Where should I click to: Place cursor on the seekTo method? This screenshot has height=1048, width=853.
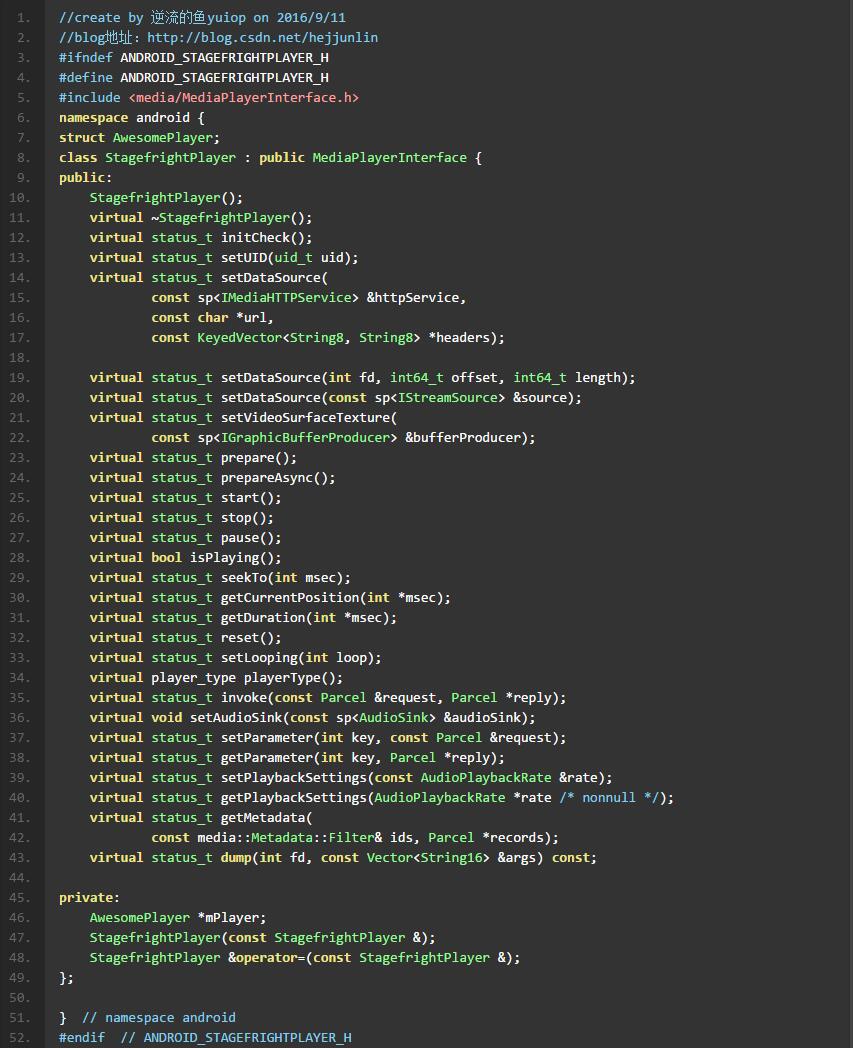(244, 577)
